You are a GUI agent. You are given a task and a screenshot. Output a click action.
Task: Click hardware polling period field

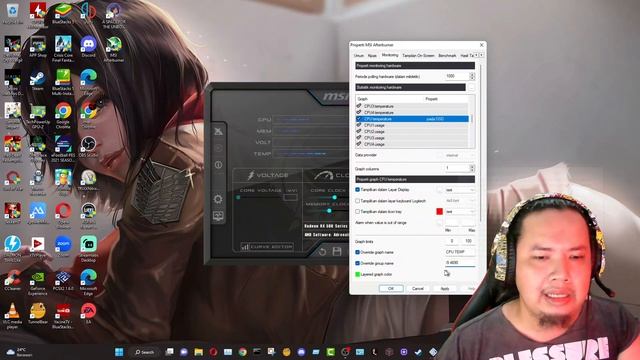point(457,76)
